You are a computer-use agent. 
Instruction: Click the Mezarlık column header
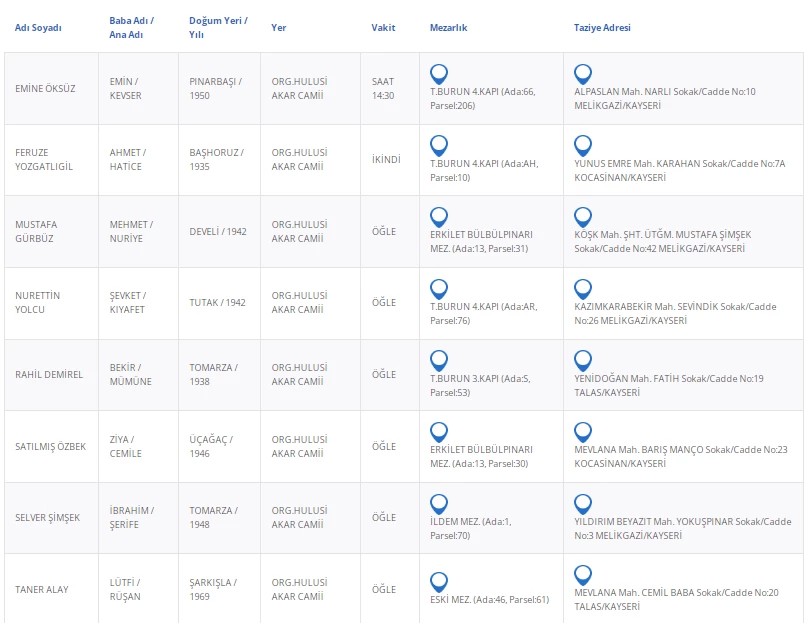[x=448, y=28]
